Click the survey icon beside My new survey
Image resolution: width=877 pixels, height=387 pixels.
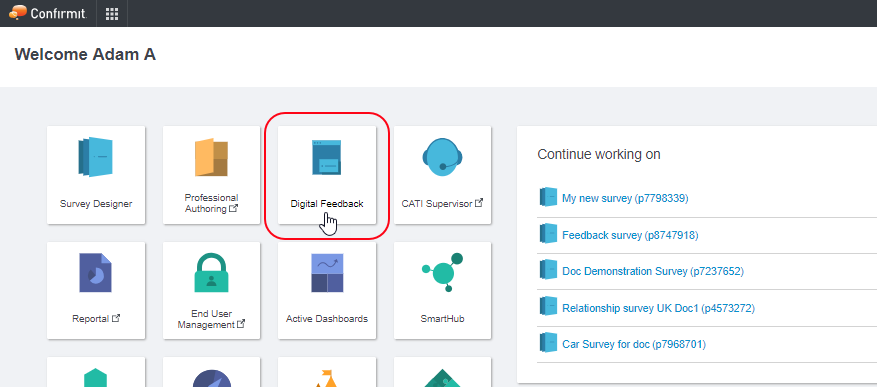548,197
